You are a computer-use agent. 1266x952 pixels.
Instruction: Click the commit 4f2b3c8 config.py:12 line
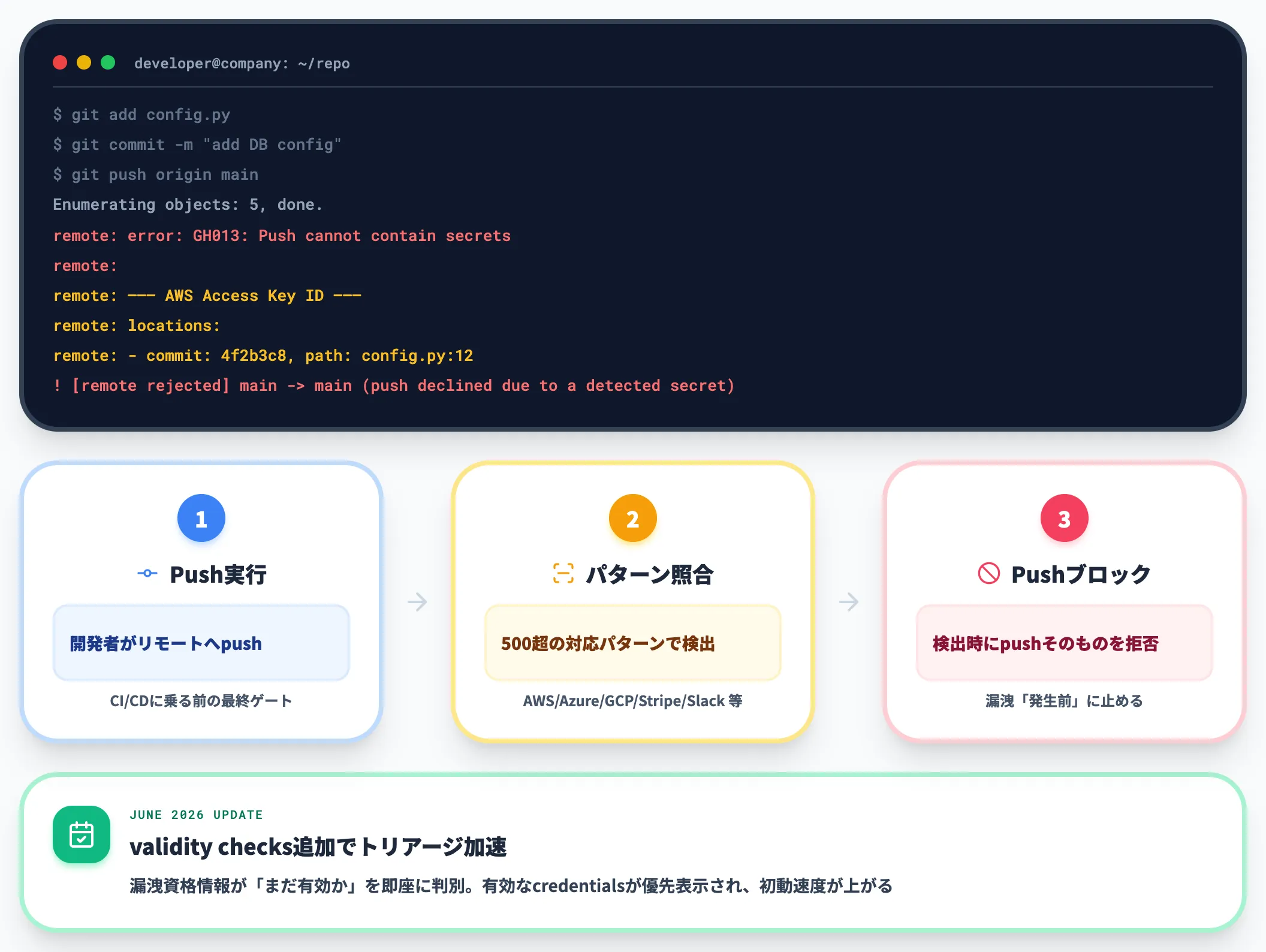[x=263, y=356]
